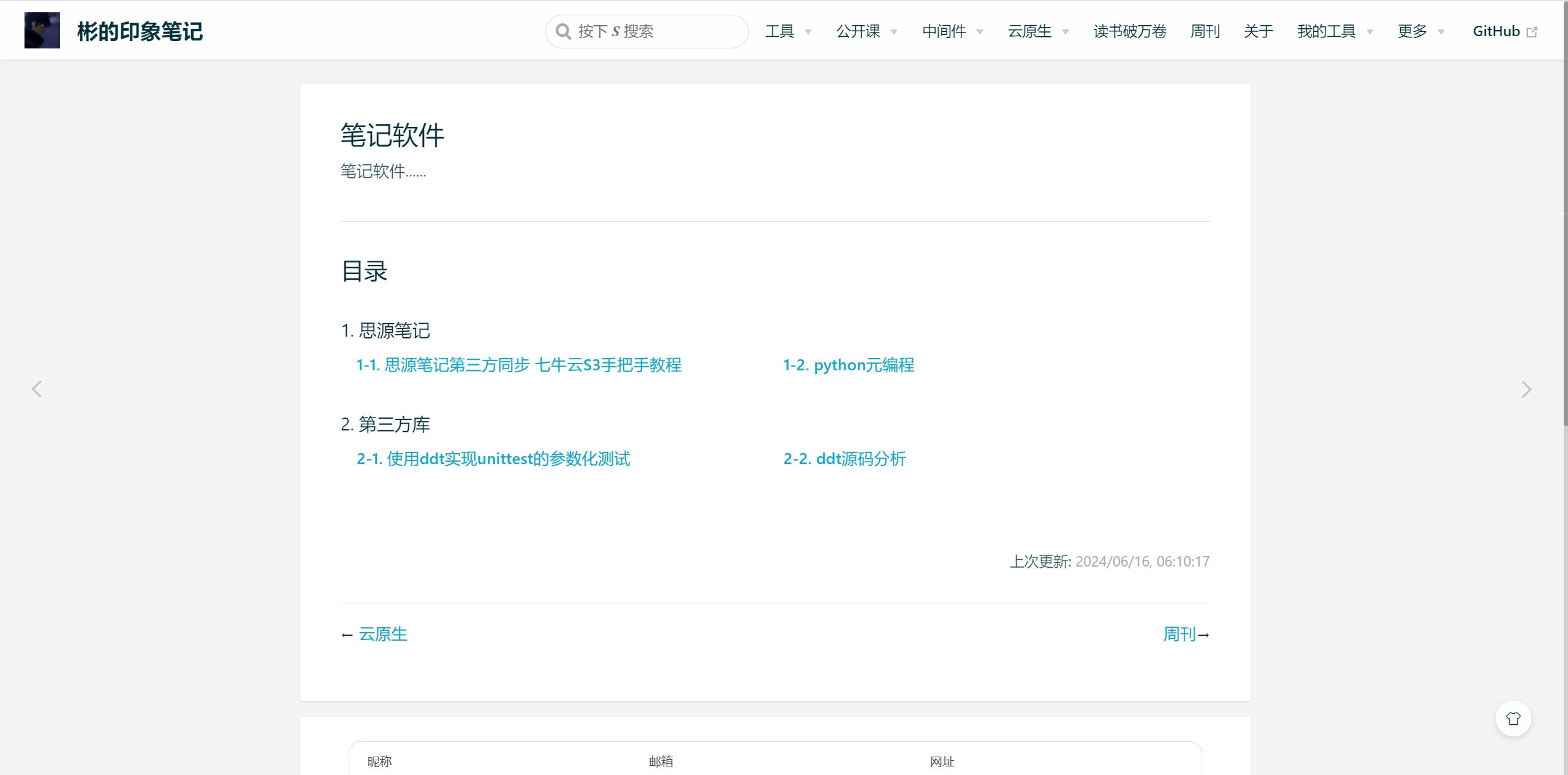Click the 1. 思源笔记 catalog heading
Viewport: 1568px width, 775px height.
click(x=385, y=330)
